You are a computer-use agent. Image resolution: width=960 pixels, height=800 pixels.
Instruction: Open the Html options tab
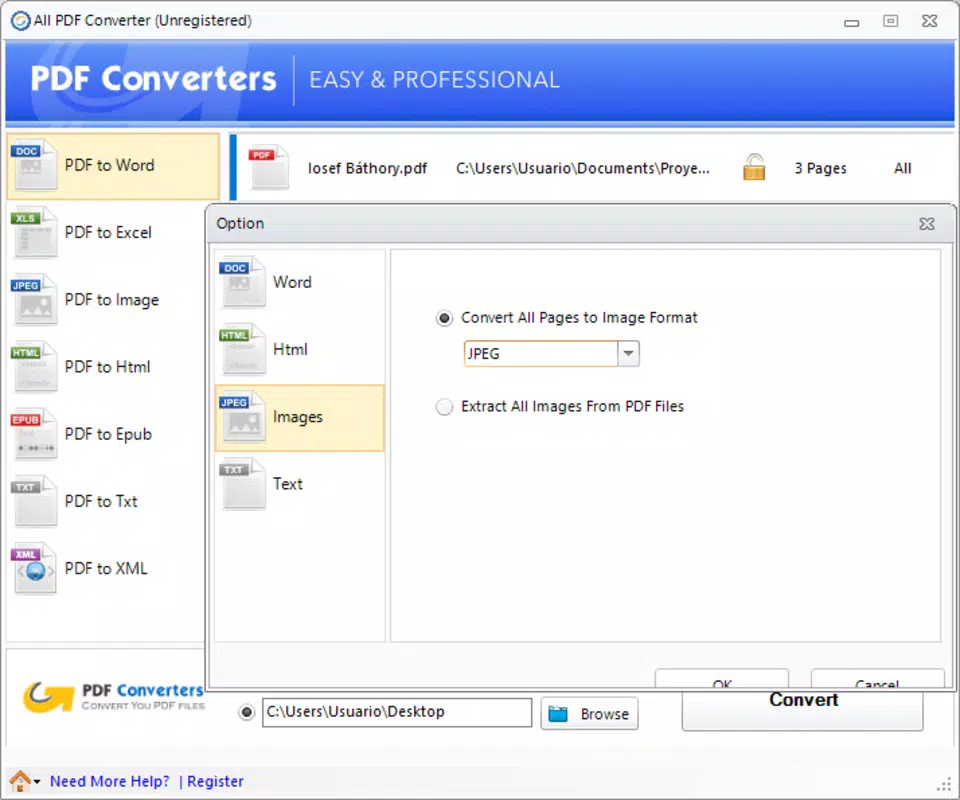tap(299, 350)
